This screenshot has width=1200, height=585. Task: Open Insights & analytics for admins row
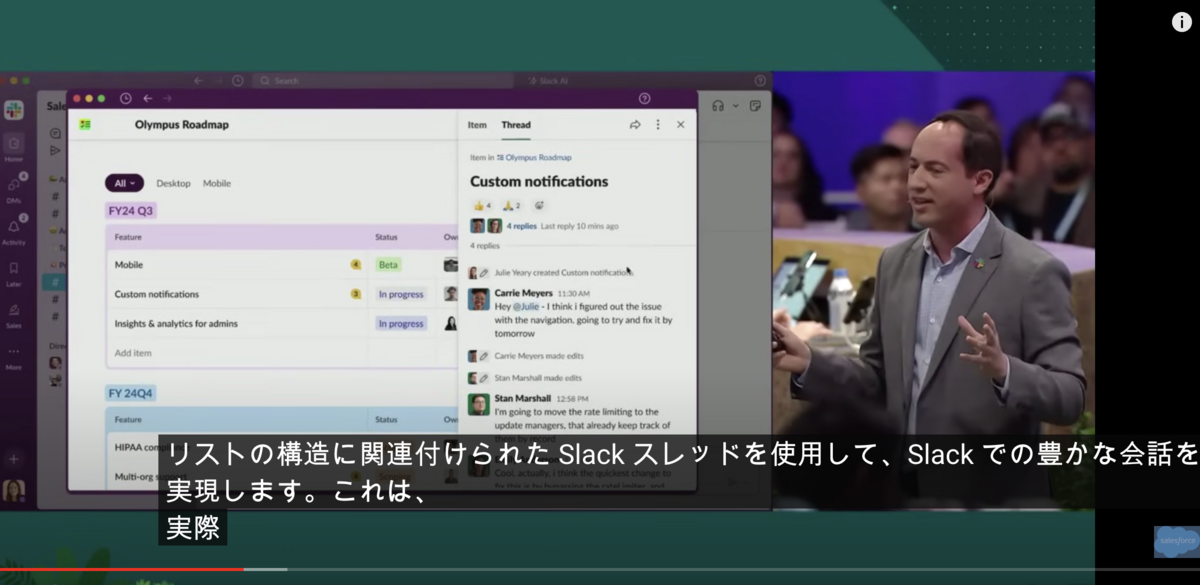[282, 323]
